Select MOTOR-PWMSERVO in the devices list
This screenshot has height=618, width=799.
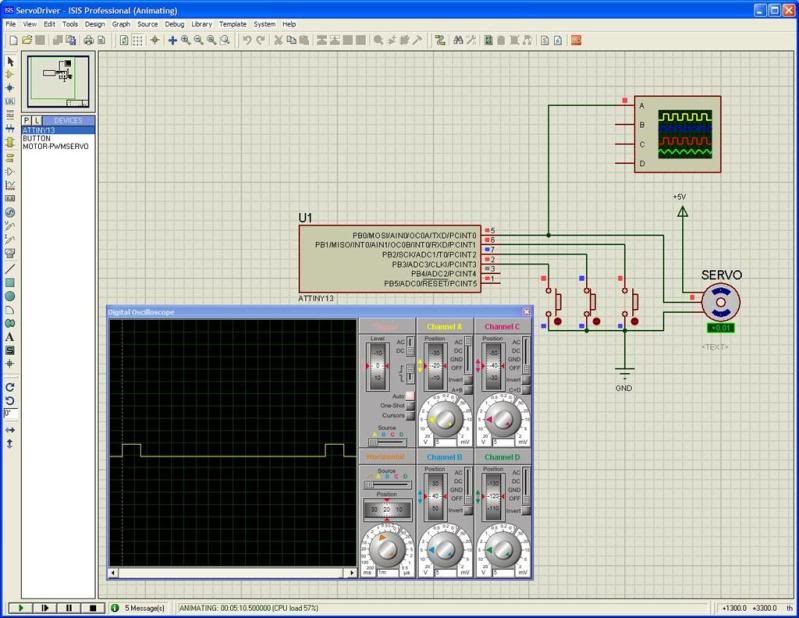click(x=56, y=146)
